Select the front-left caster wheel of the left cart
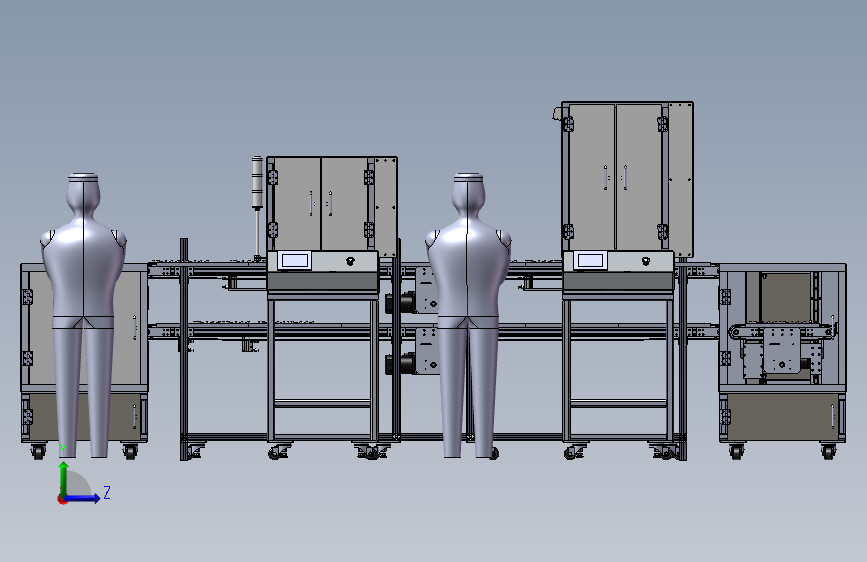The image size is (867, 562). click(38, 452)
